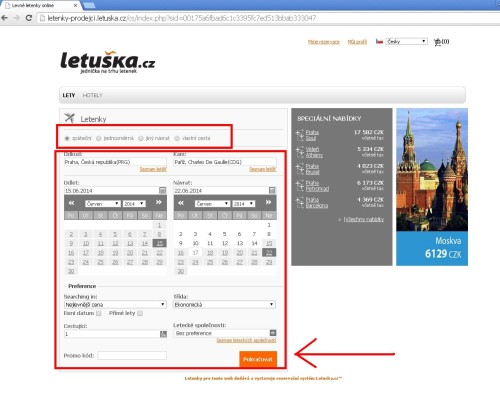Click the passengers picker icon
Screen dimensions: 500x397
[163, 334]
